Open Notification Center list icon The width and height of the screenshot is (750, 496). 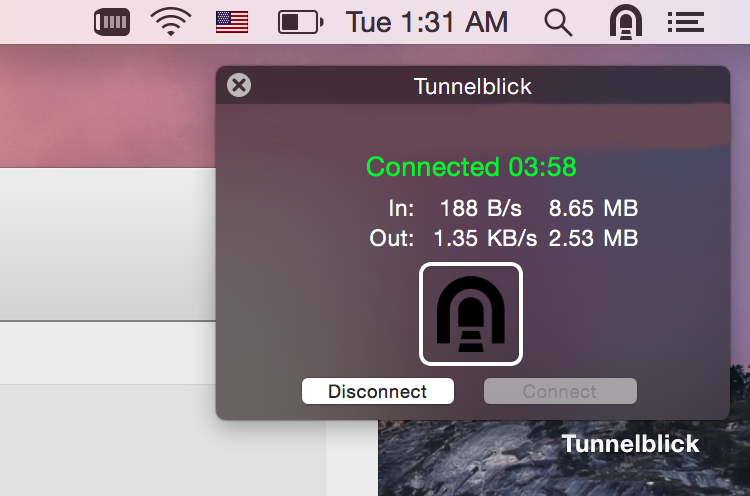686,21
